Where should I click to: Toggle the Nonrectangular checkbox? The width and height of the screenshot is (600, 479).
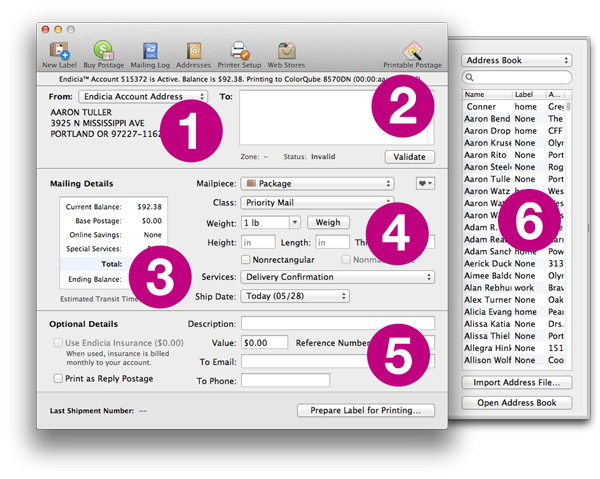(245, 260)
